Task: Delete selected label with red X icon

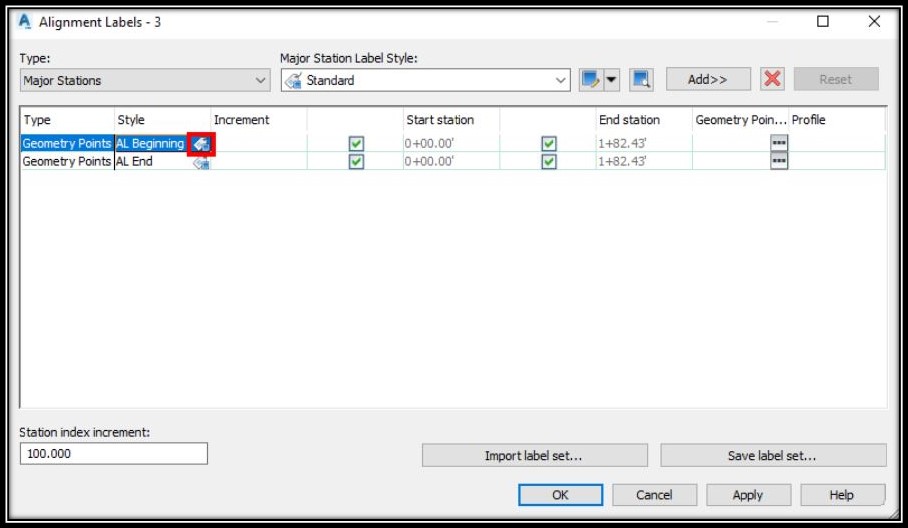Action: 772,79
